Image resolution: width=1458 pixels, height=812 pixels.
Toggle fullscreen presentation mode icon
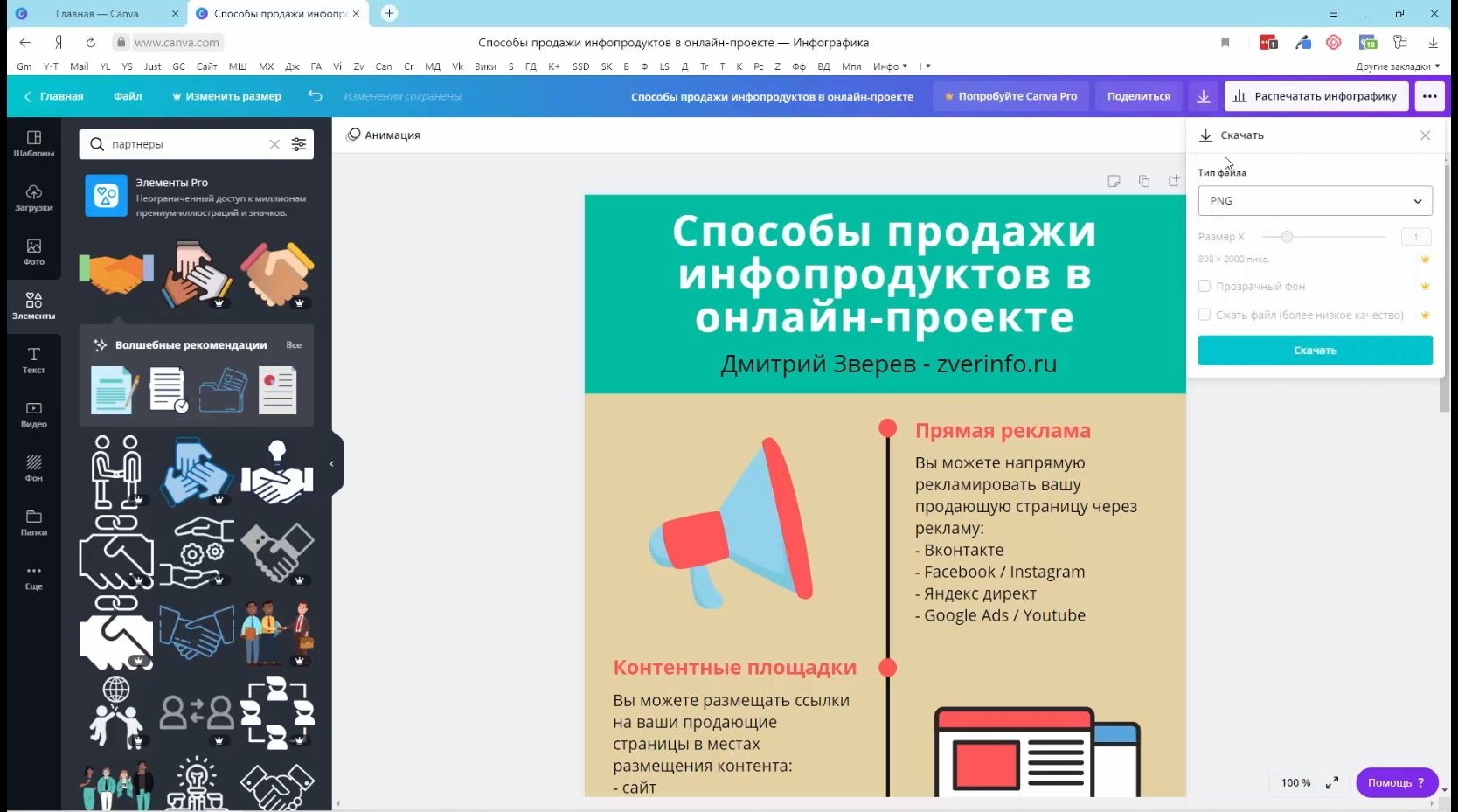point(1332,782)
